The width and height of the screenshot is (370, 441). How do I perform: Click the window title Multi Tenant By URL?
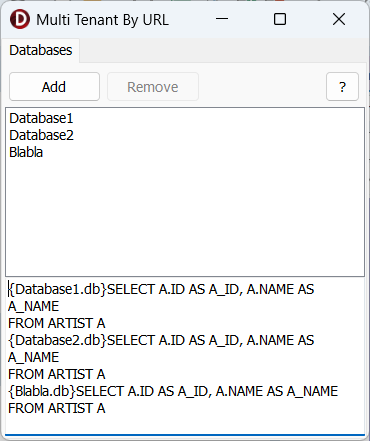pos(102,20)
